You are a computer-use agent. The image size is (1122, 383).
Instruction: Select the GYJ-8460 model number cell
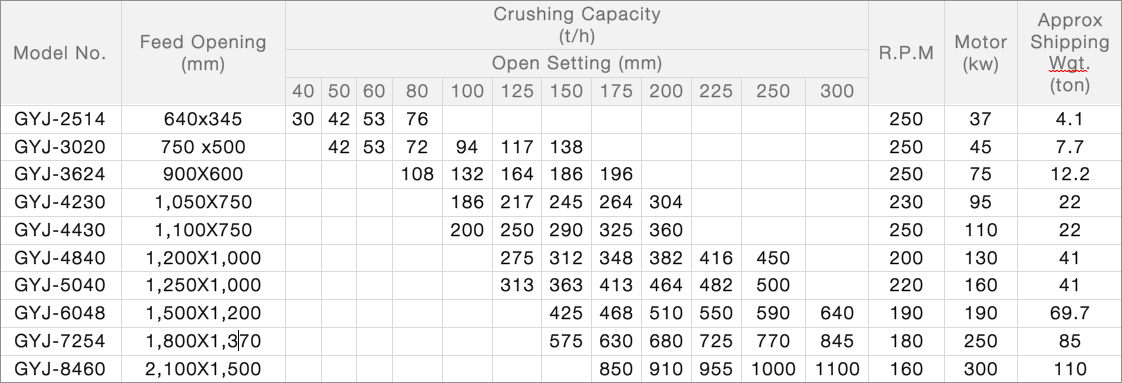(x=61, y=369)
